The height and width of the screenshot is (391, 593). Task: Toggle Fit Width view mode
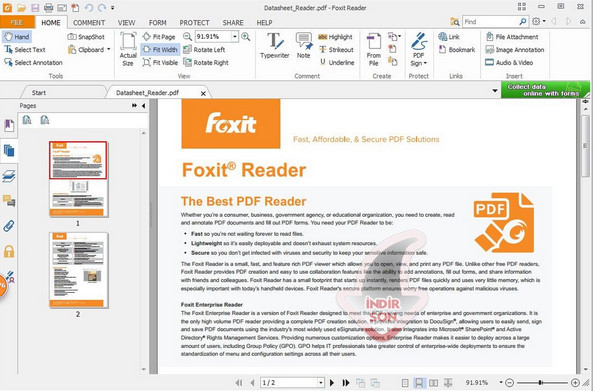click(160, 50)
